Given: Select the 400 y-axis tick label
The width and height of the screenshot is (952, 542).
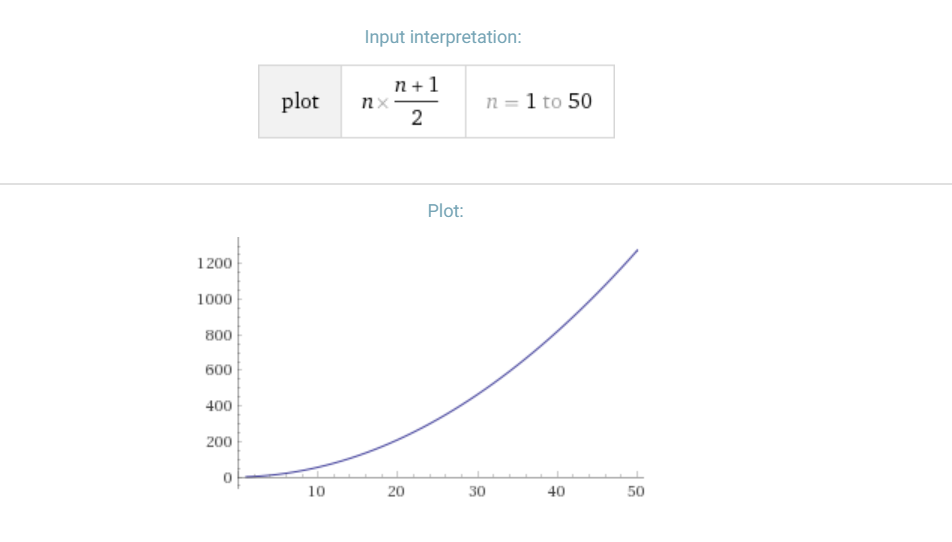Looking at the screenshot, I should (x=218, y=406).
